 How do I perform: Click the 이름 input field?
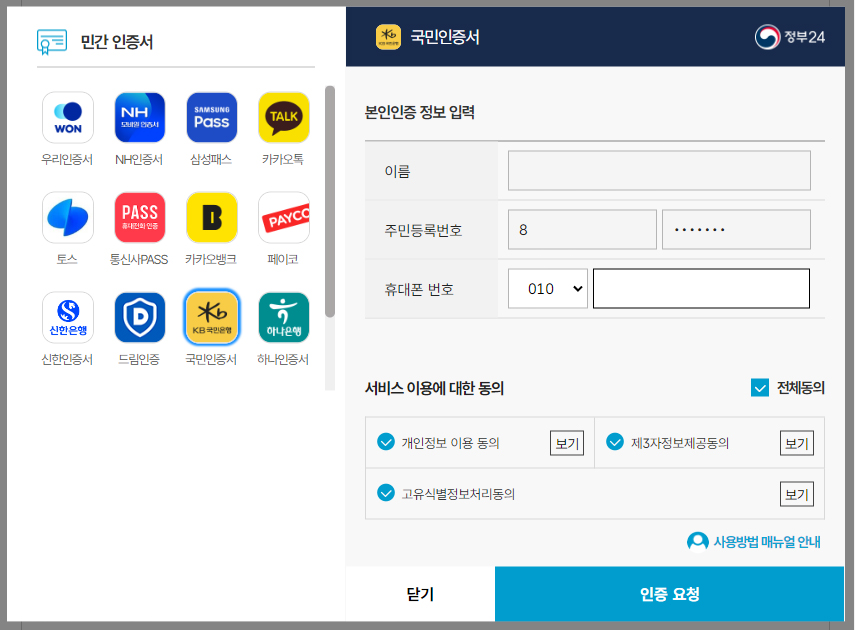[x=659, y=171]
